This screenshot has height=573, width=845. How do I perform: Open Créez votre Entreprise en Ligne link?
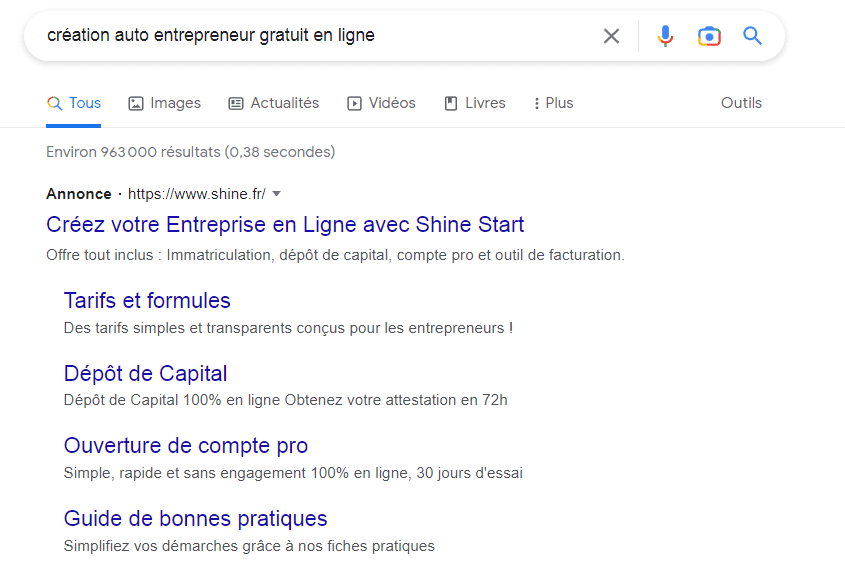tap(285, 225)
